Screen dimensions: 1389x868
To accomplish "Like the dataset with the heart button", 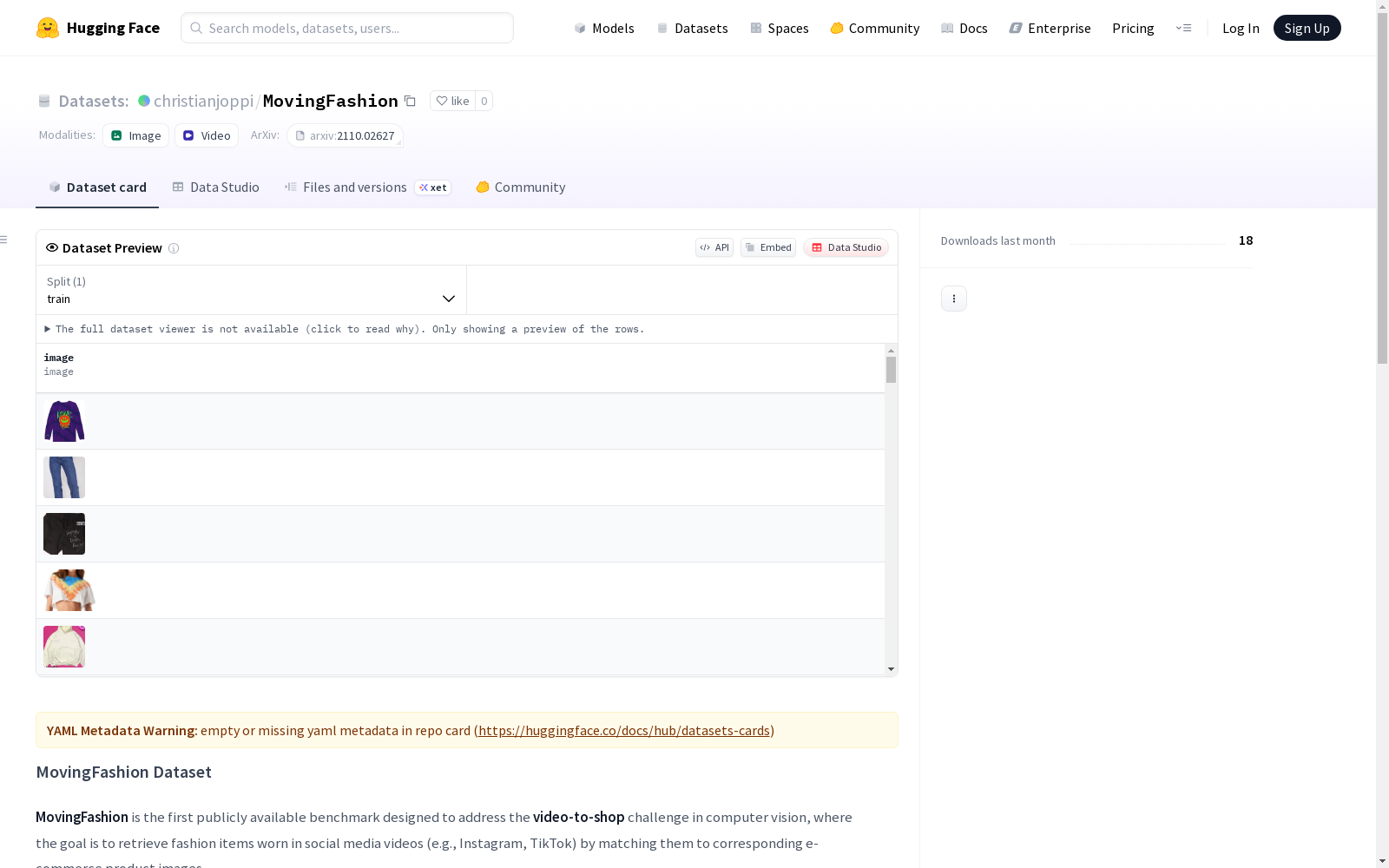I will pos(452,101).
